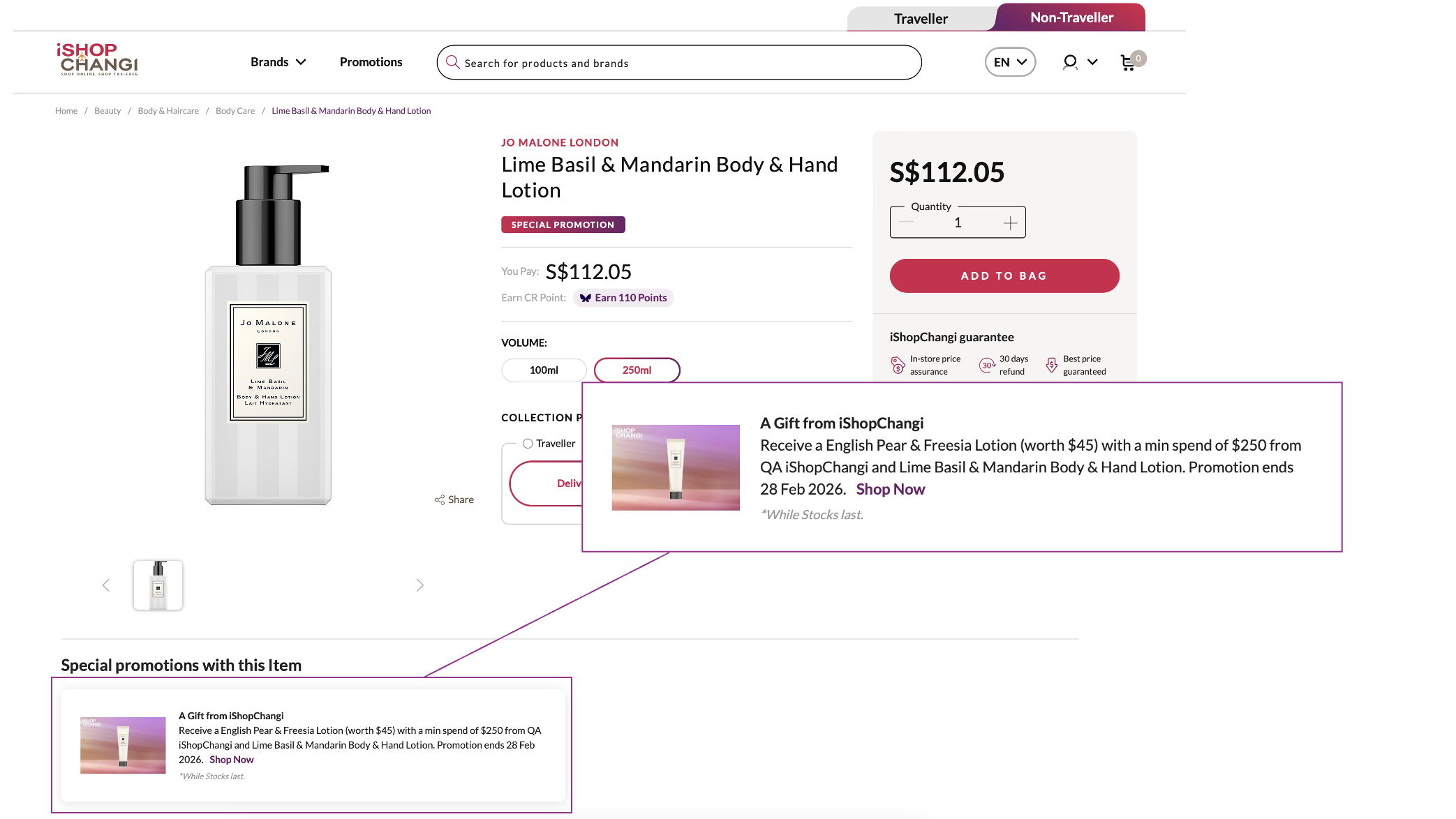The width and height of the screenshot is (1456, 819).
Task: Select the 100ml volume option
Action: [544, 370]
